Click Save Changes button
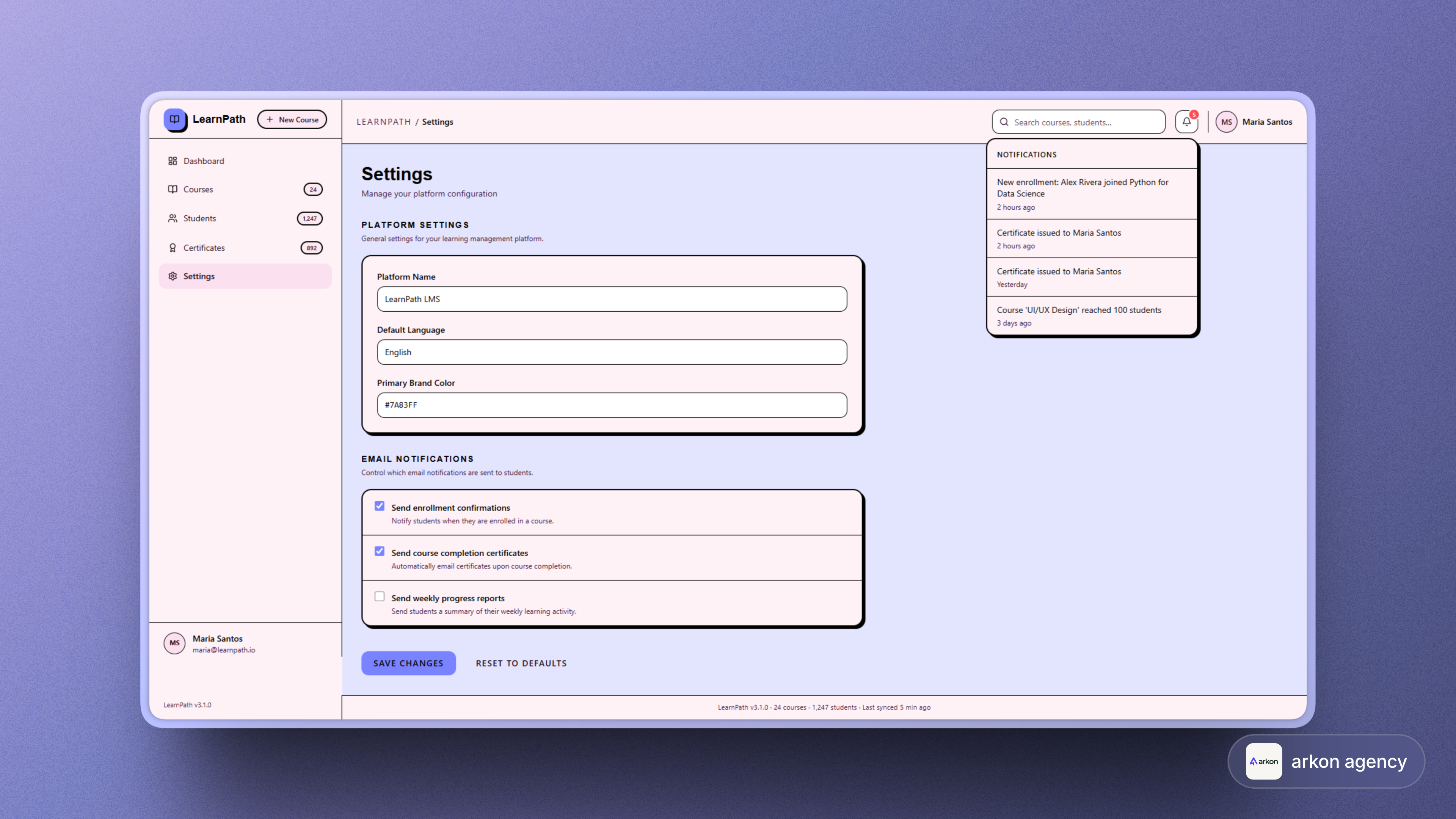This screenshot has height=819, width=1456. tap(408, 663)
